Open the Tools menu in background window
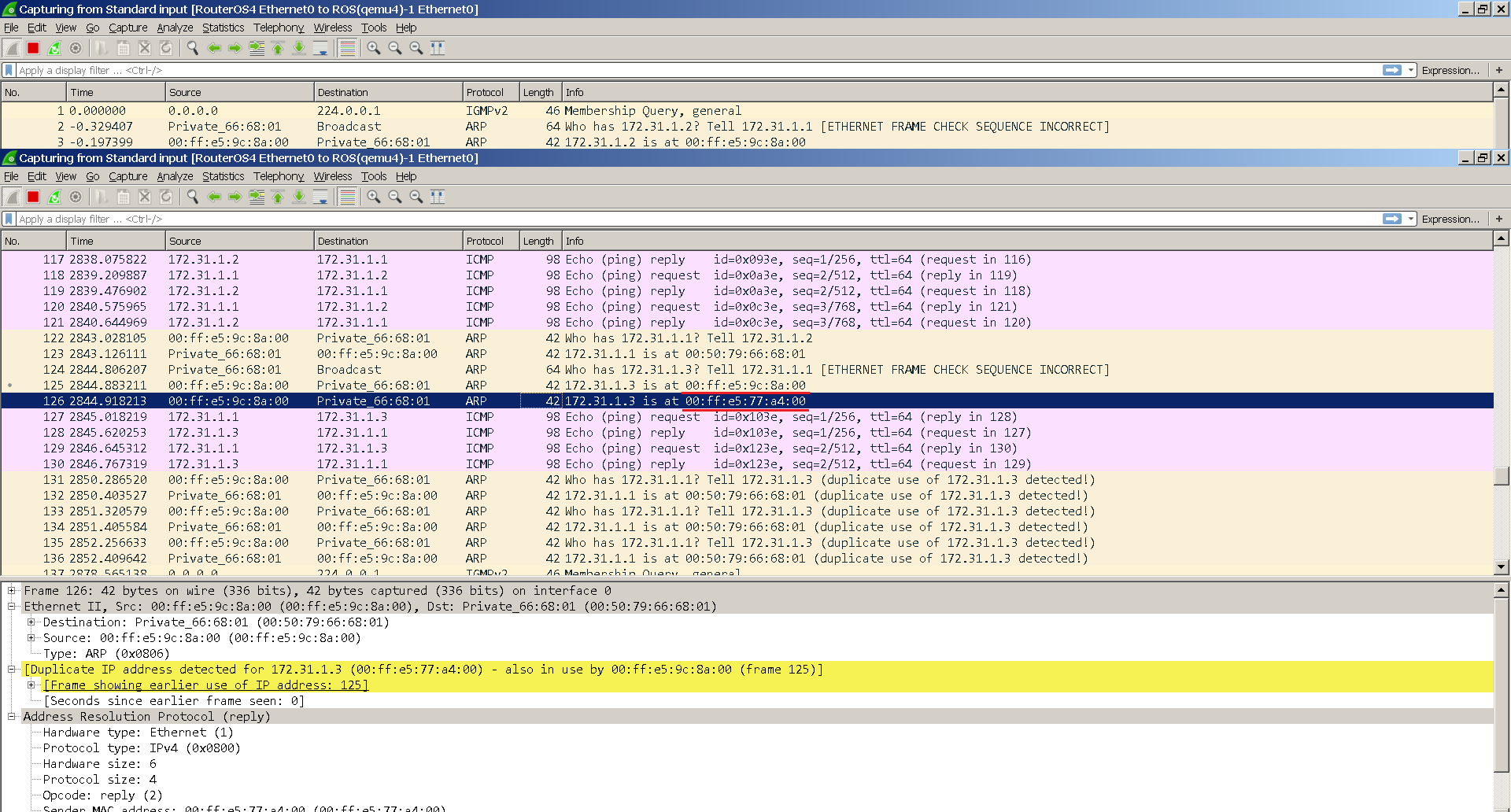The height and width of the screenshot is (812, 1511). [374, 28]
